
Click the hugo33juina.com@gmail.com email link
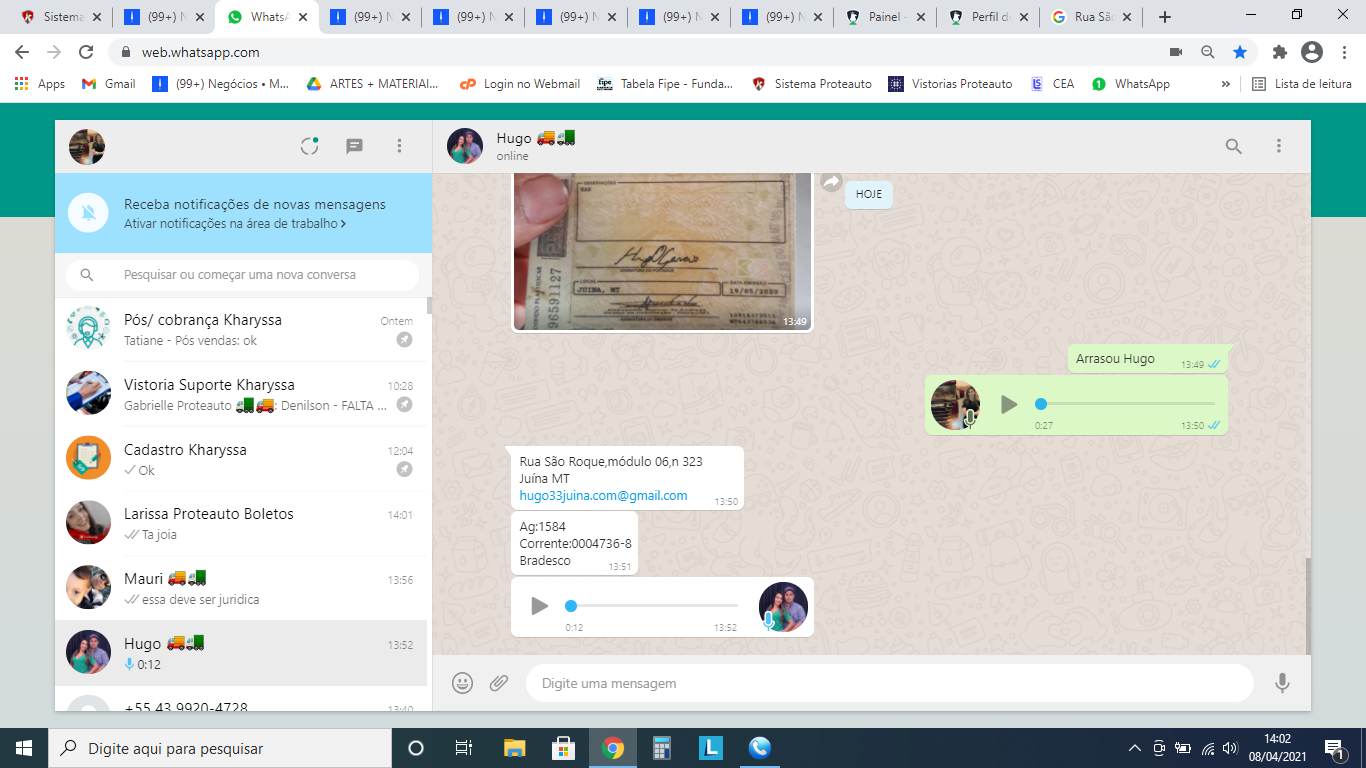[603, 496]
